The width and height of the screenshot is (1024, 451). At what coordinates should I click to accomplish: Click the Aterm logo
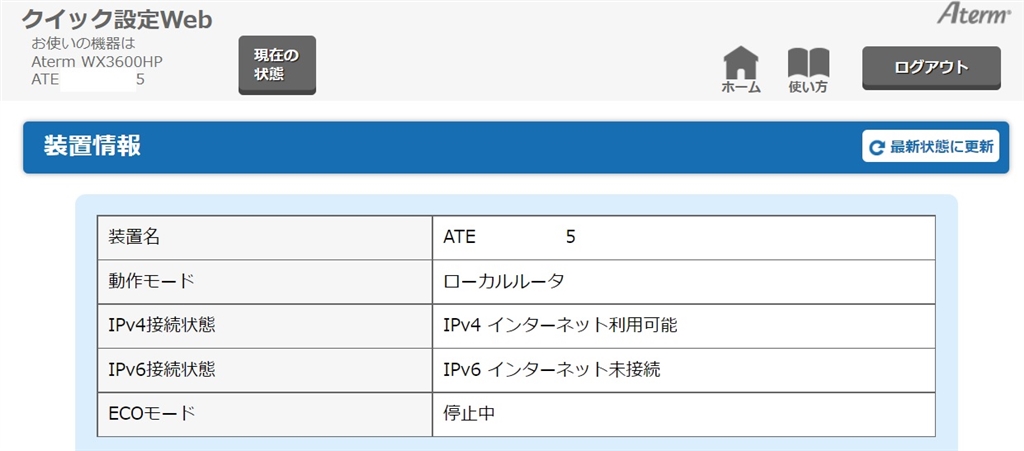tap(975, 13)
